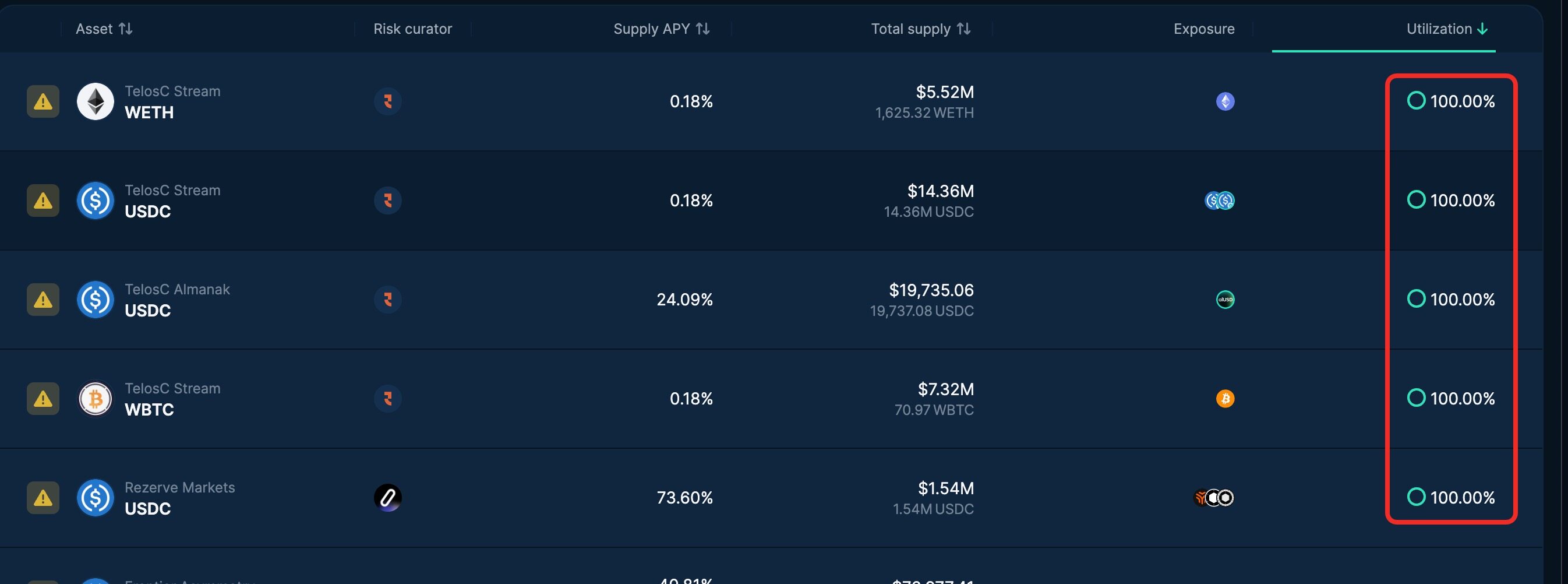Open TelosC Stream WBTC vault
The height and width of the screenshot is (584, 1568).
tap(172, 398)
